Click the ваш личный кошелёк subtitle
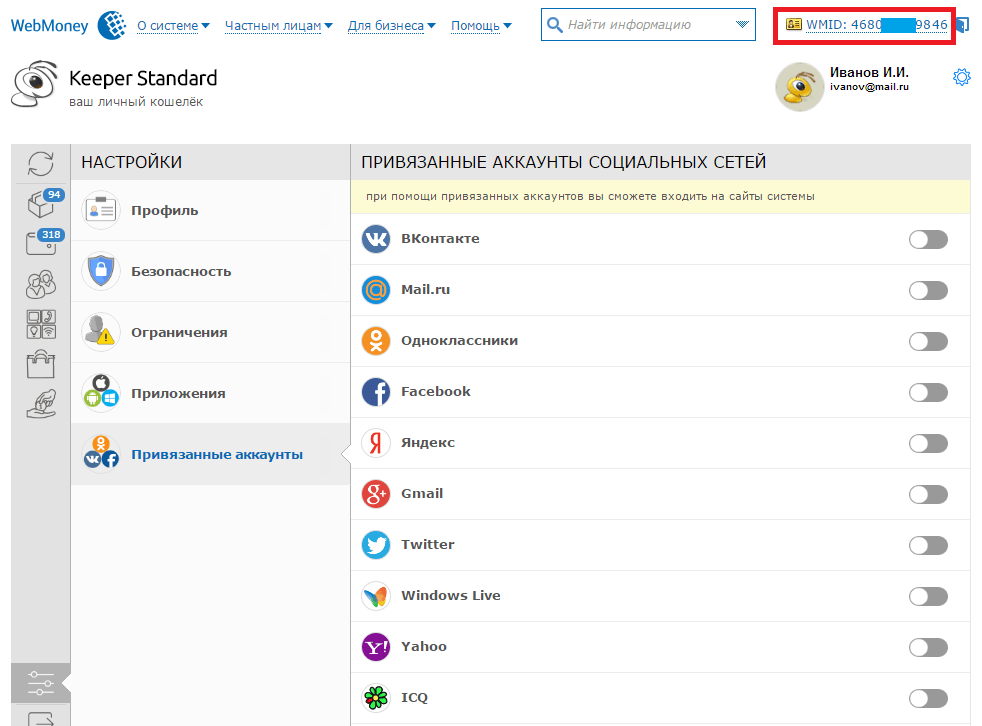982x726 pixels. [136, 101]
